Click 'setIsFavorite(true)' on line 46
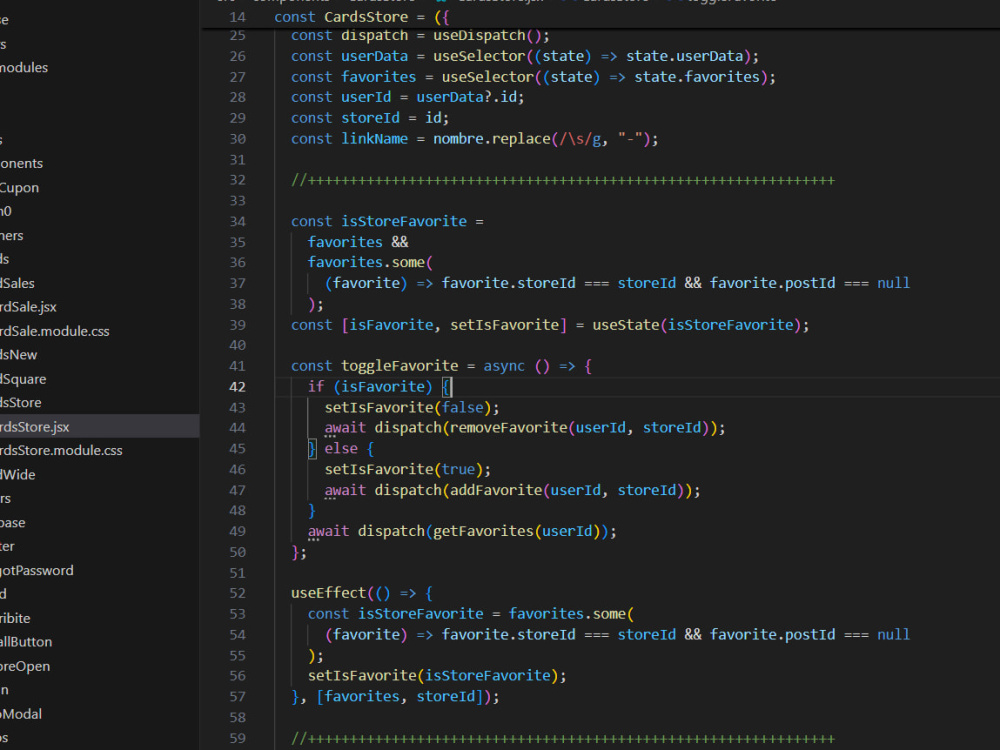 [404, 469]
